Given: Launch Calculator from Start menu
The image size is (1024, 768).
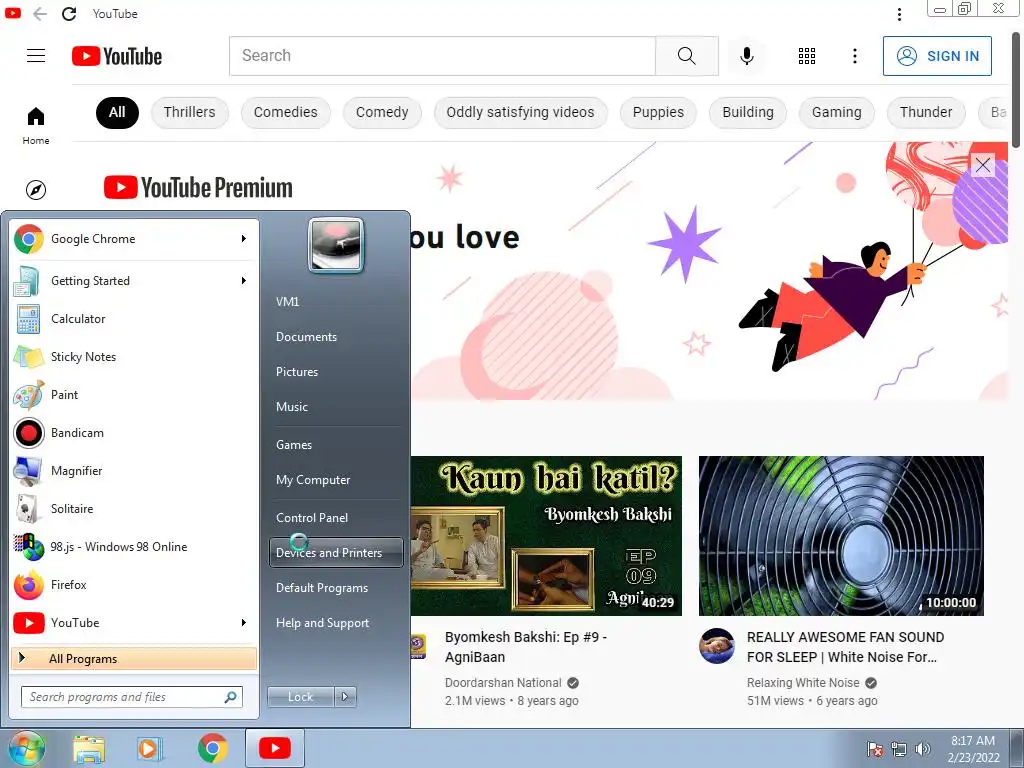Looking at the screenshot, I should point(134,319).
